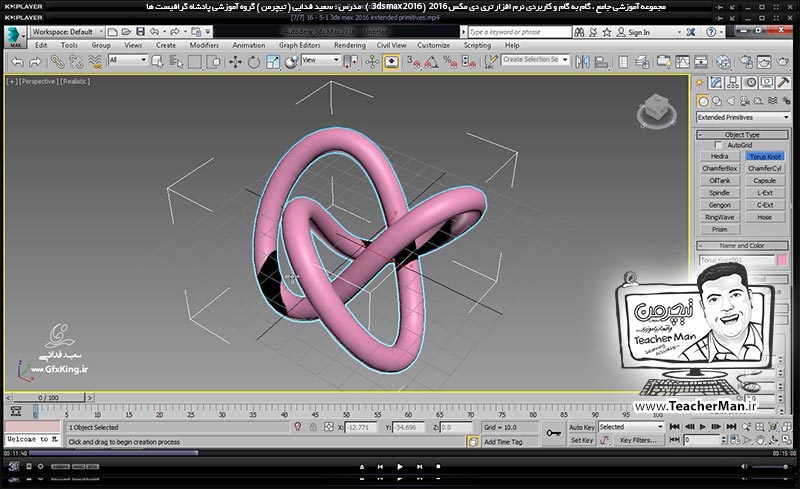Click the Mirror tool icon

point(582,62)
